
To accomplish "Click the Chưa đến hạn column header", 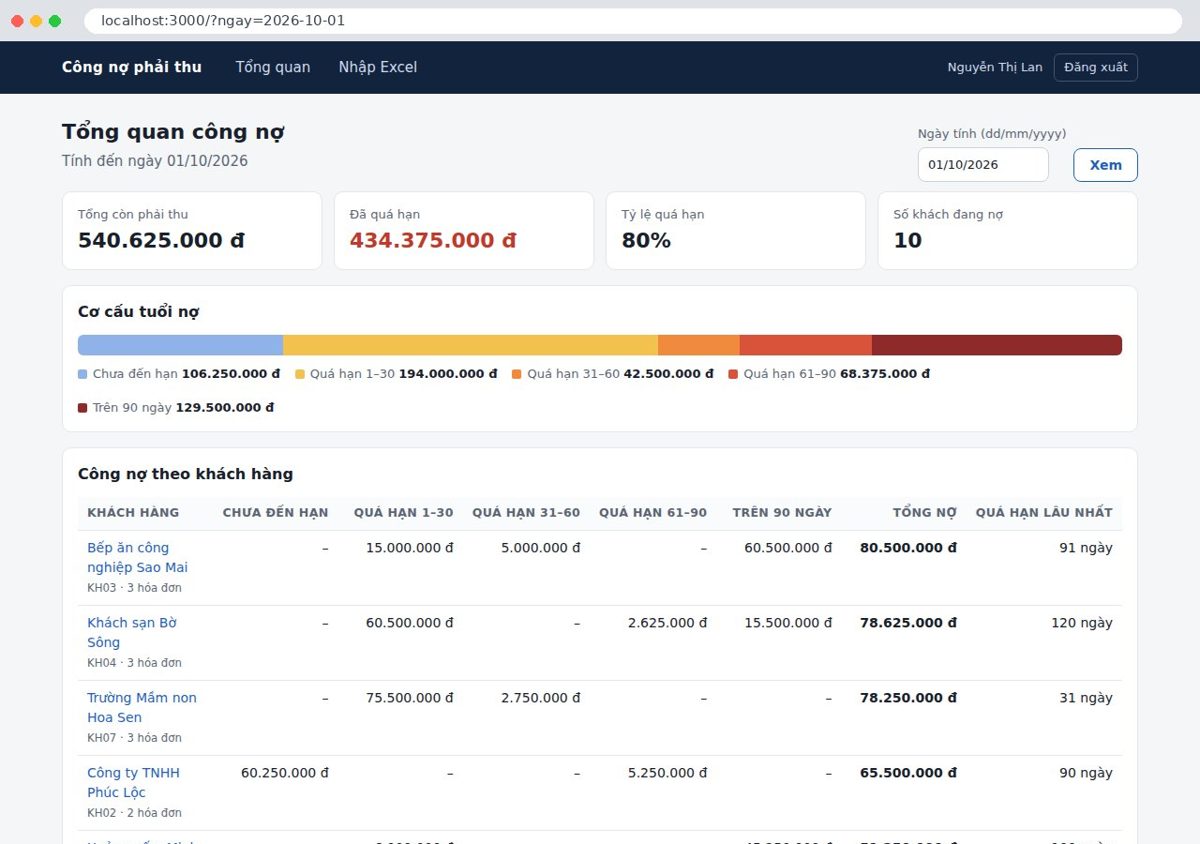I will coord(275,512).
